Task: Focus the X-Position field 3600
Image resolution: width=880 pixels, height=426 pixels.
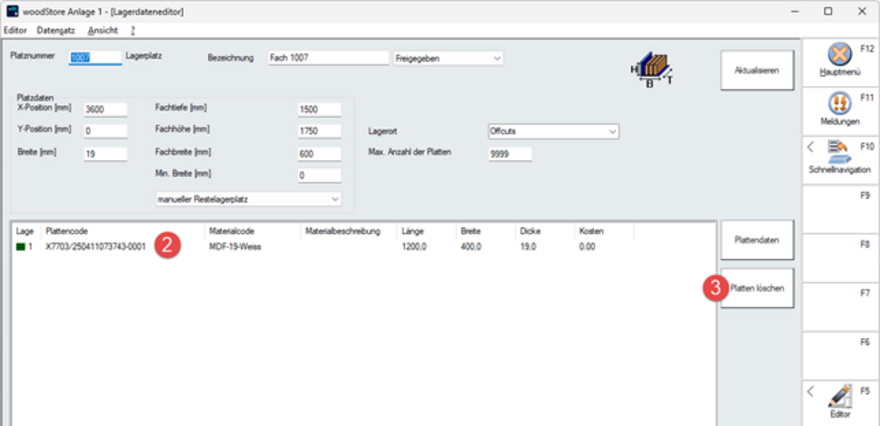Action: click(x=106, y=110)
